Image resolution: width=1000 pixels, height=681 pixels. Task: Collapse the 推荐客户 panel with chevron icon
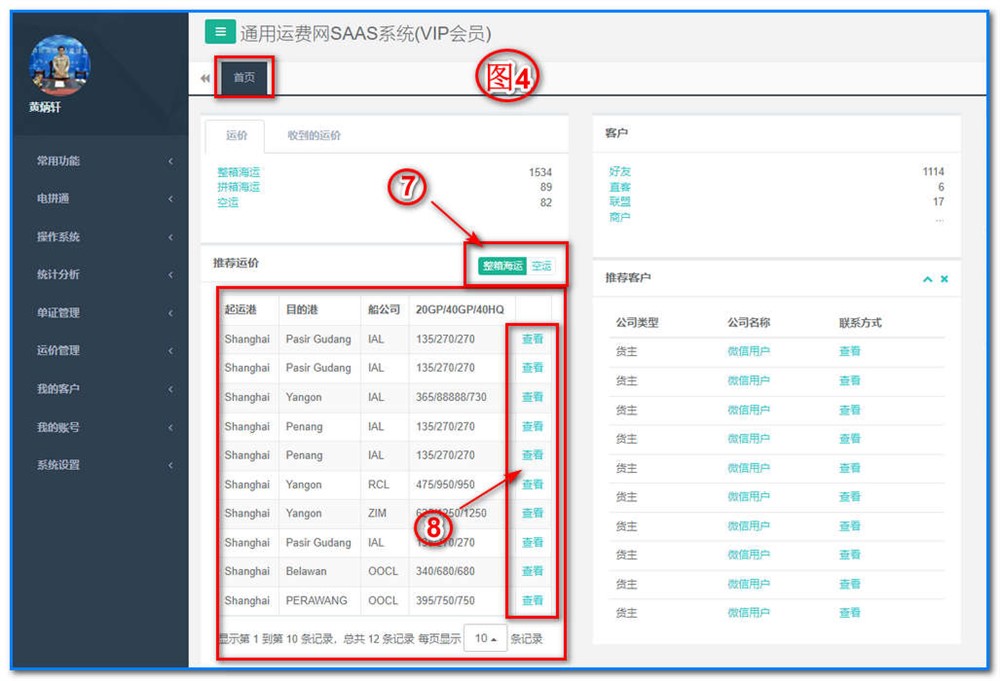927,279
